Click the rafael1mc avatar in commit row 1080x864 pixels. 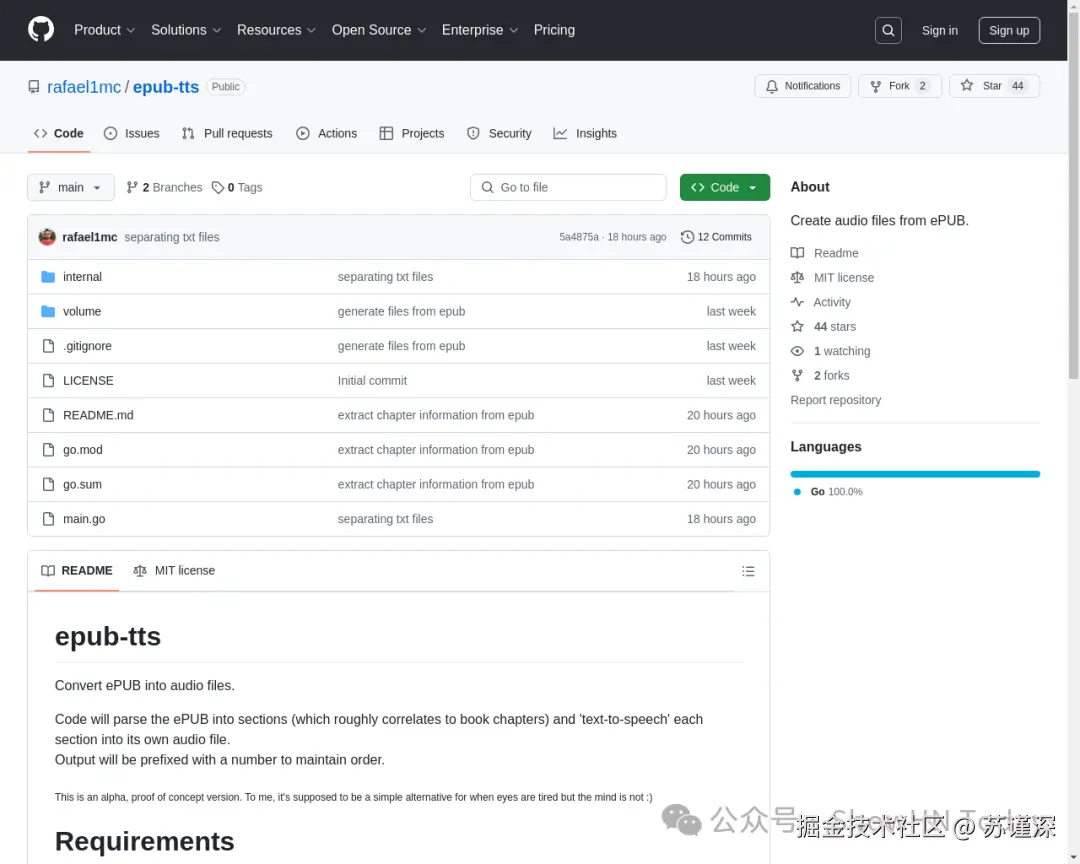(x=47, y=237)
